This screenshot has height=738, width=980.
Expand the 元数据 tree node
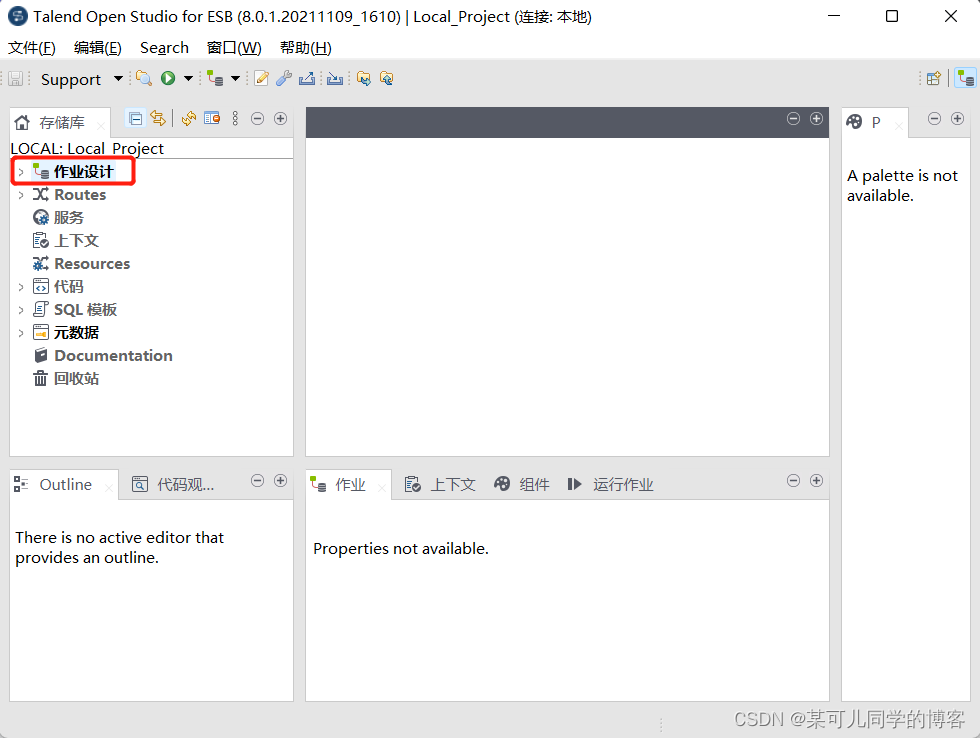pos(21,333)
